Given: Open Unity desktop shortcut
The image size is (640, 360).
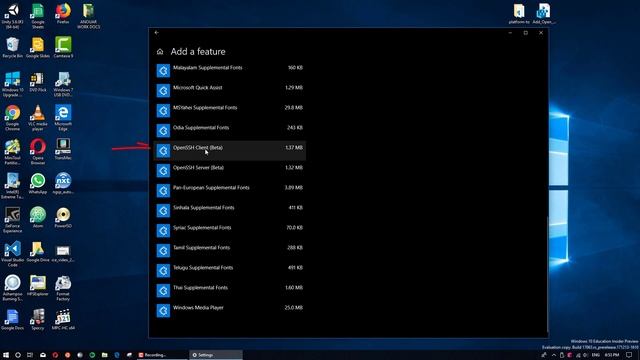Looking at the screenshot, I should pyautogui.click(x=13, y=16).
